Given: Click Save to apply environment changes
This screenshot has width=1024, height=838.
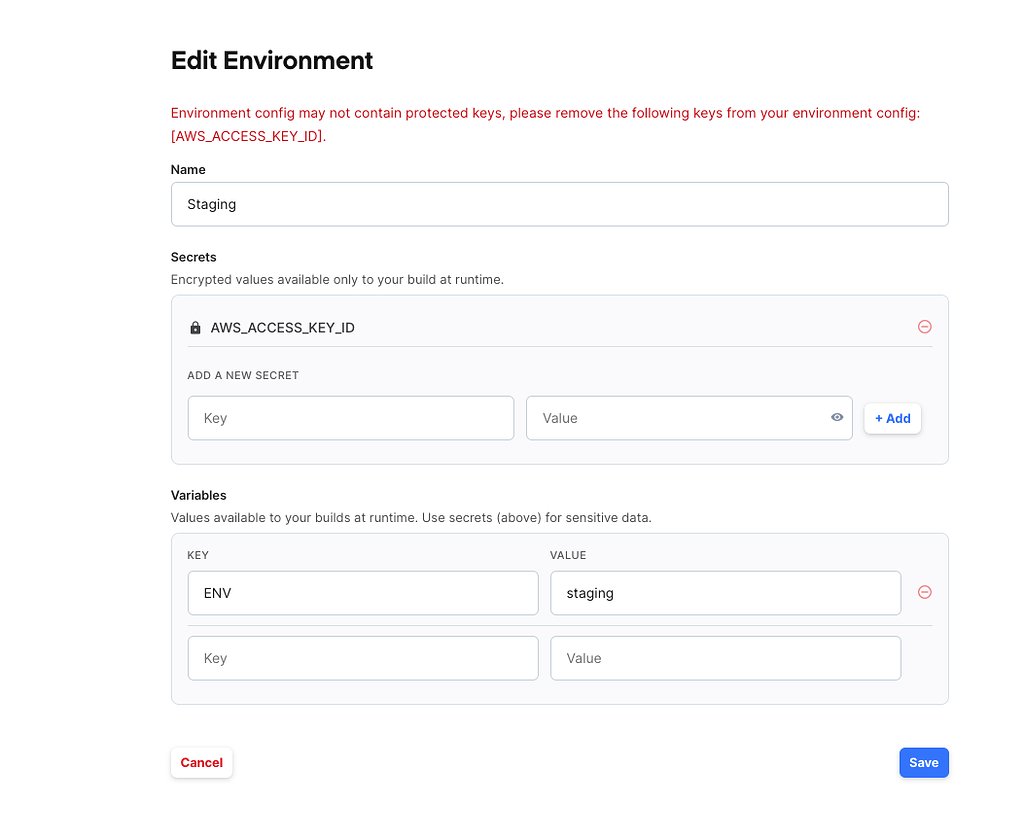Looking at the screenshot, I should pyautogui.click(x=923, y=762).
